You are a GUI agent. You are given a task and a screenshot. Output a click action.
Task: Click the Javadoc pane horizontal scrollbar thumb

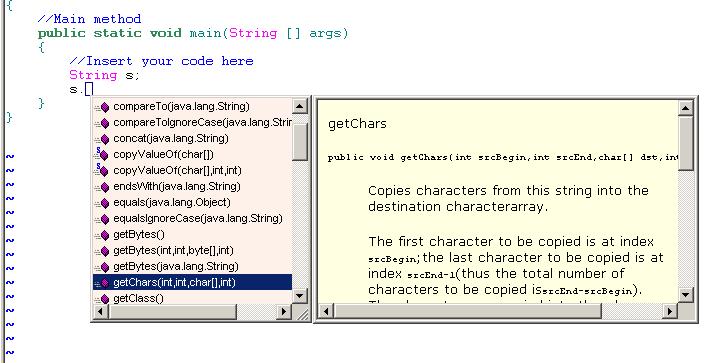click(x=467, y=311)
